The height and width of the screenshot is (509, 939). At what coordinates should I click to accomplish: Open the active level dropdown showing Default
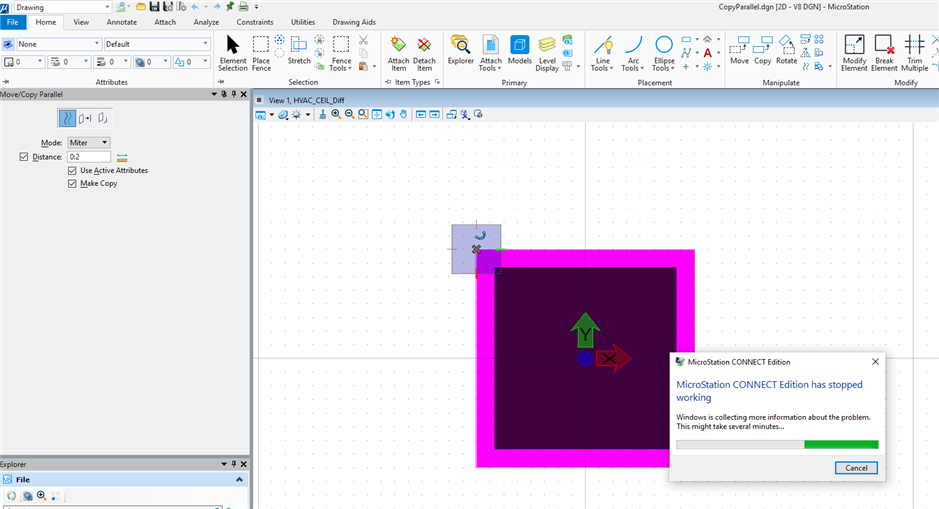pos(157,44)
